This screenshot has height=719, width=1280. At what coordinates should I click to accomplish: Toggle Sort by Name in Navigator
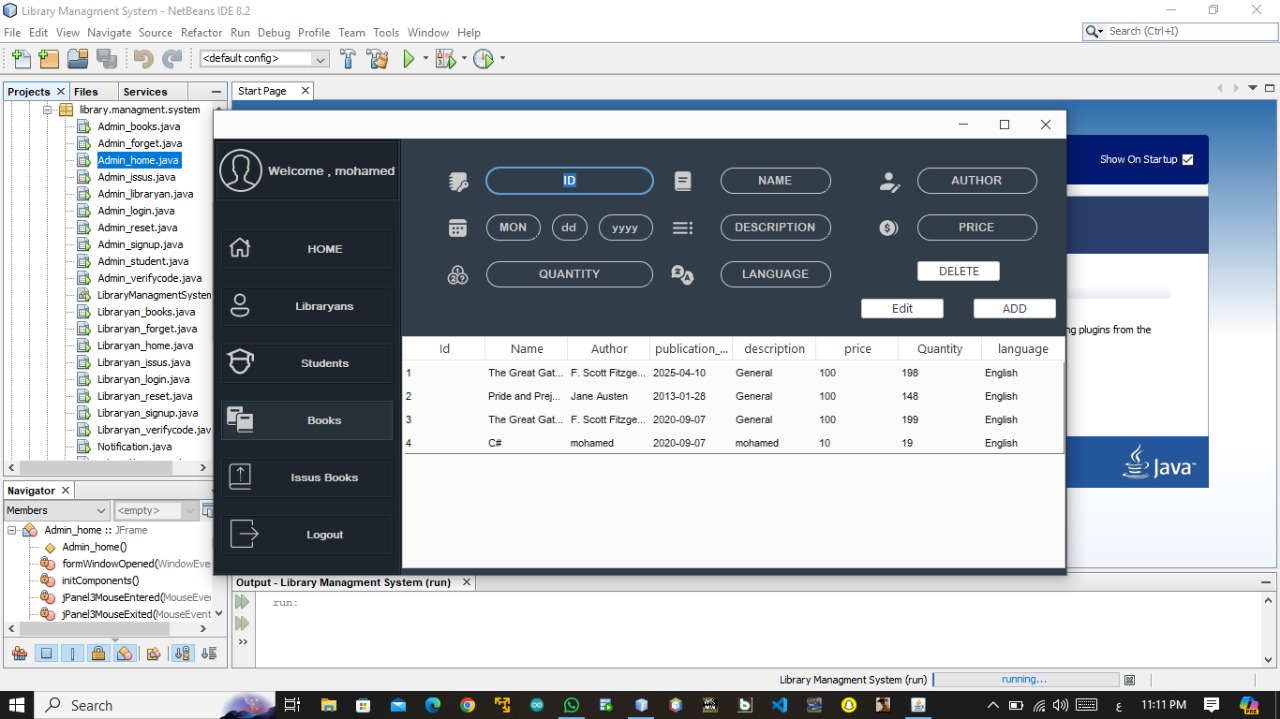tap(182, 653)
